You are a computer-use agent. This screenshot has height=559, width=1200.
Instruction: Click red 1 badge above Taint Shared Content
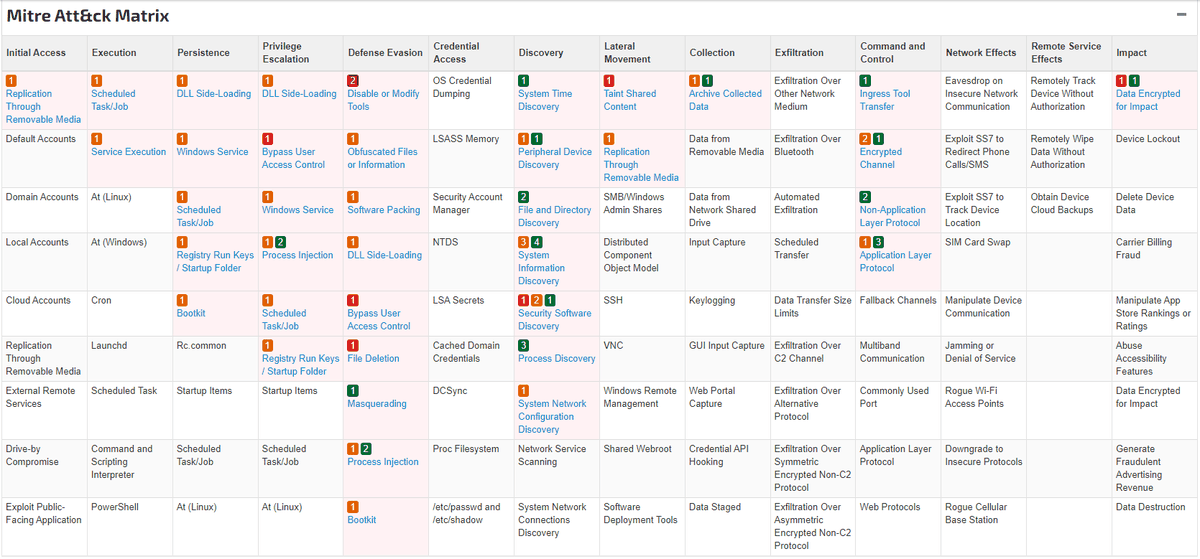tap(609, 80)
